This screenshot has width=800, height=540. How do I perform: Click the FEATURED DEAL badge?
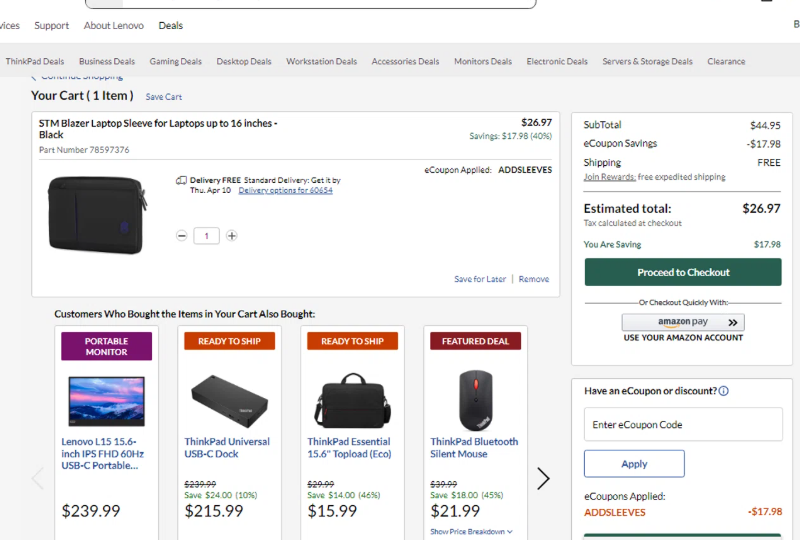(x=476, y=341)
